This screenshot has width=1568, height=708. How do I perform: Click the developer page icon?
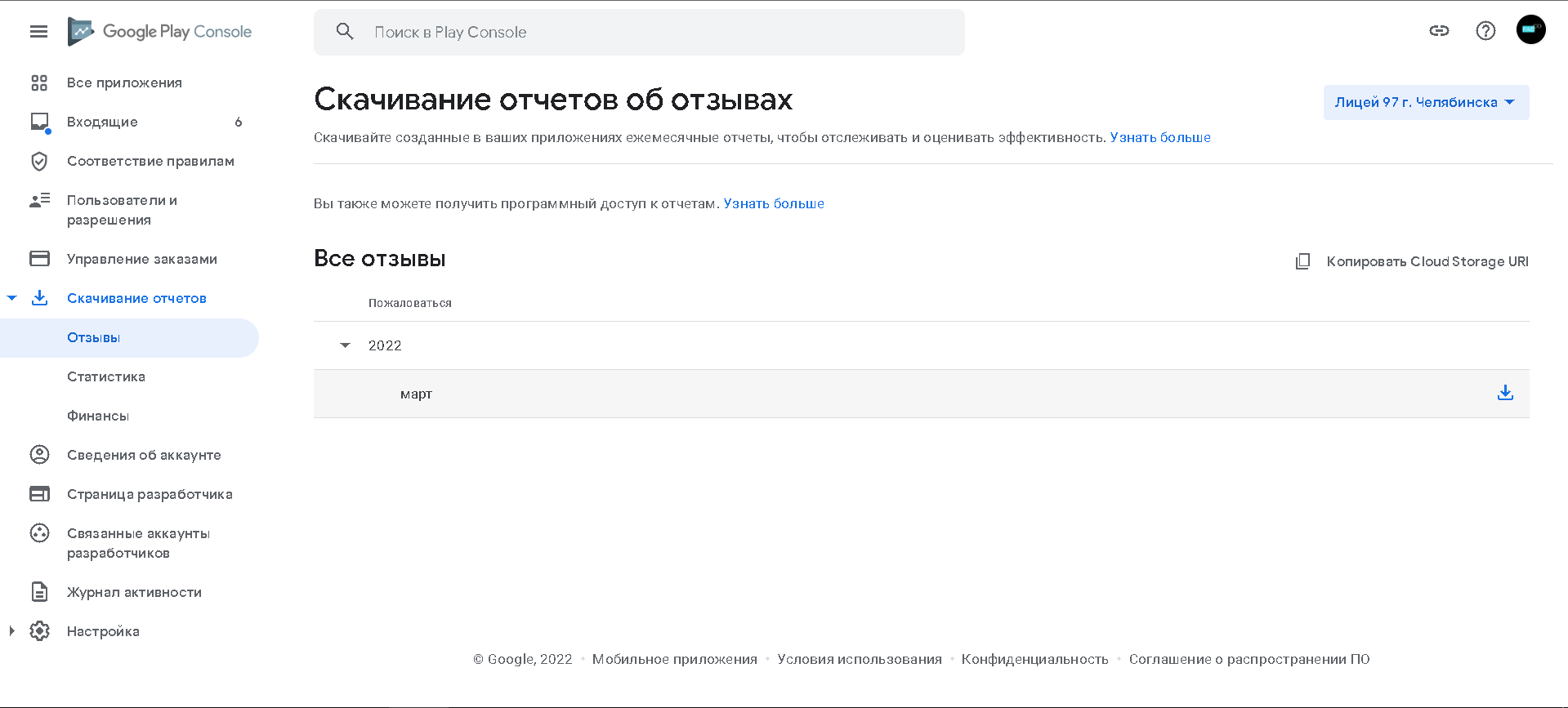[39, 494]
